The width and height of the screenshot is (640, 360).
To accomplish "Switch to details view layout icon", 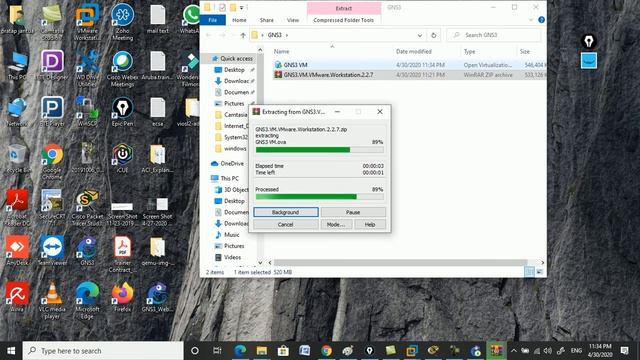I will coord(529,272).
